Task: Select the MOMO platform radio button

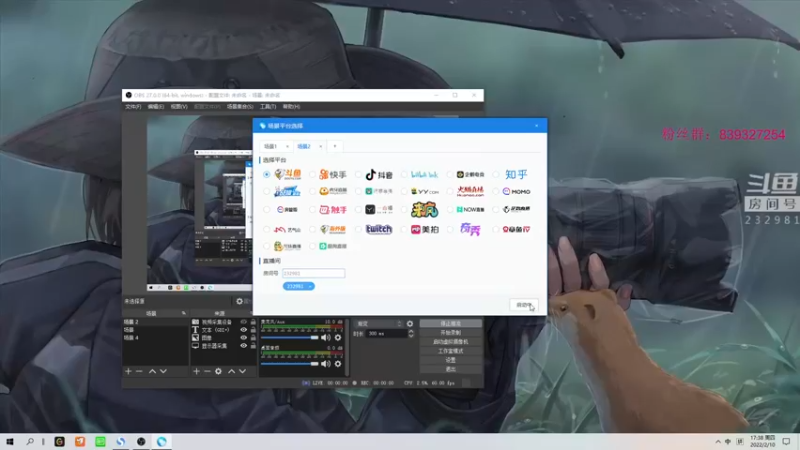Action: 496,191
